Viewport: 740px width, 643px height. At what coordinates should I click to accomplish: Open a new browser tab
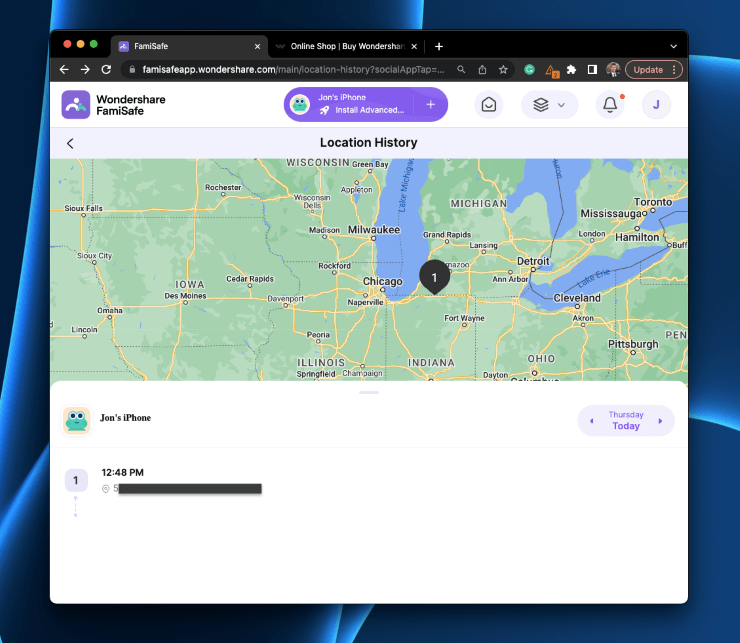439,46
